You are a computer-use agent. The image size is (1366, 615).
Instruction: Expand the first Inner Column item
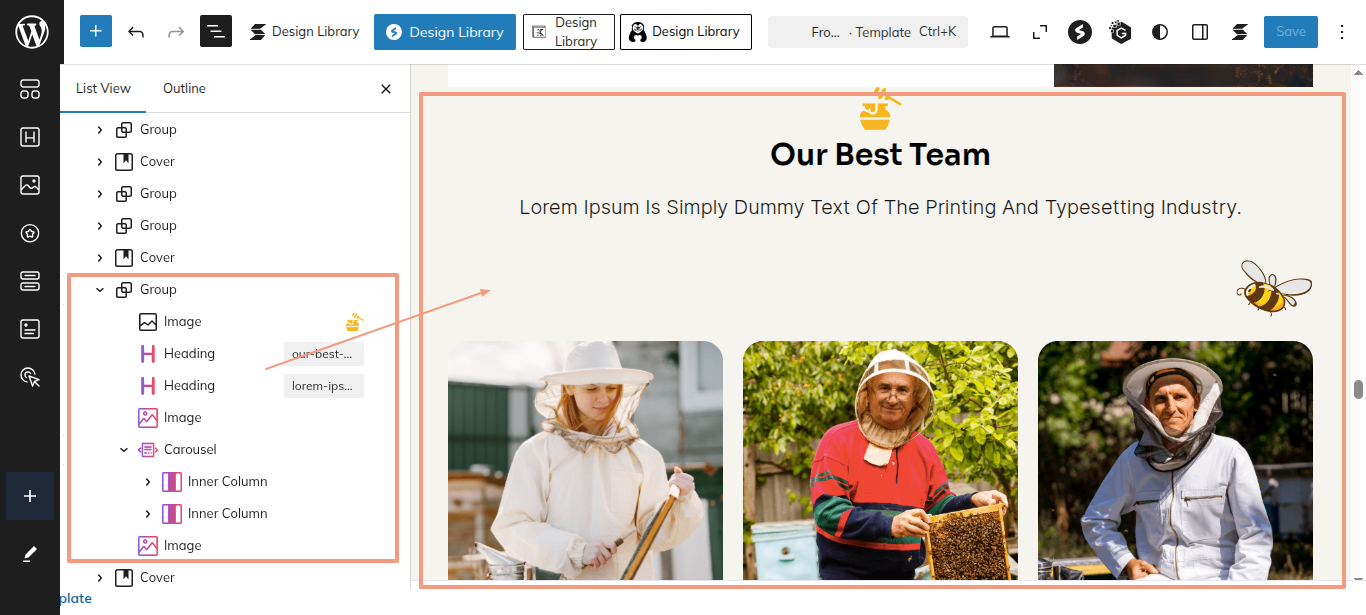[x=148, y=482]
